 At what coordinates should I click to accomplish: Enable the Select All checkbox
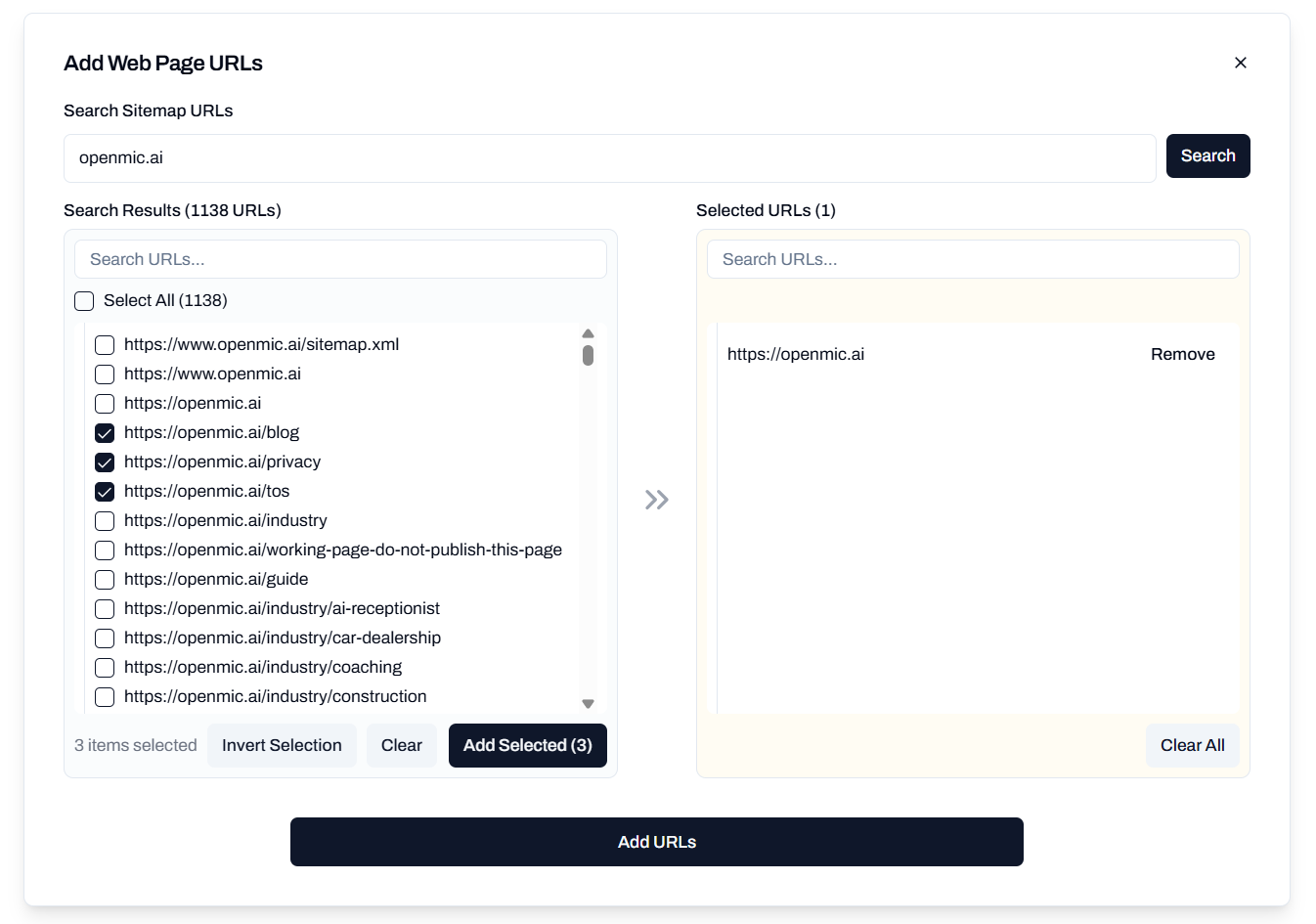point(83,300)
